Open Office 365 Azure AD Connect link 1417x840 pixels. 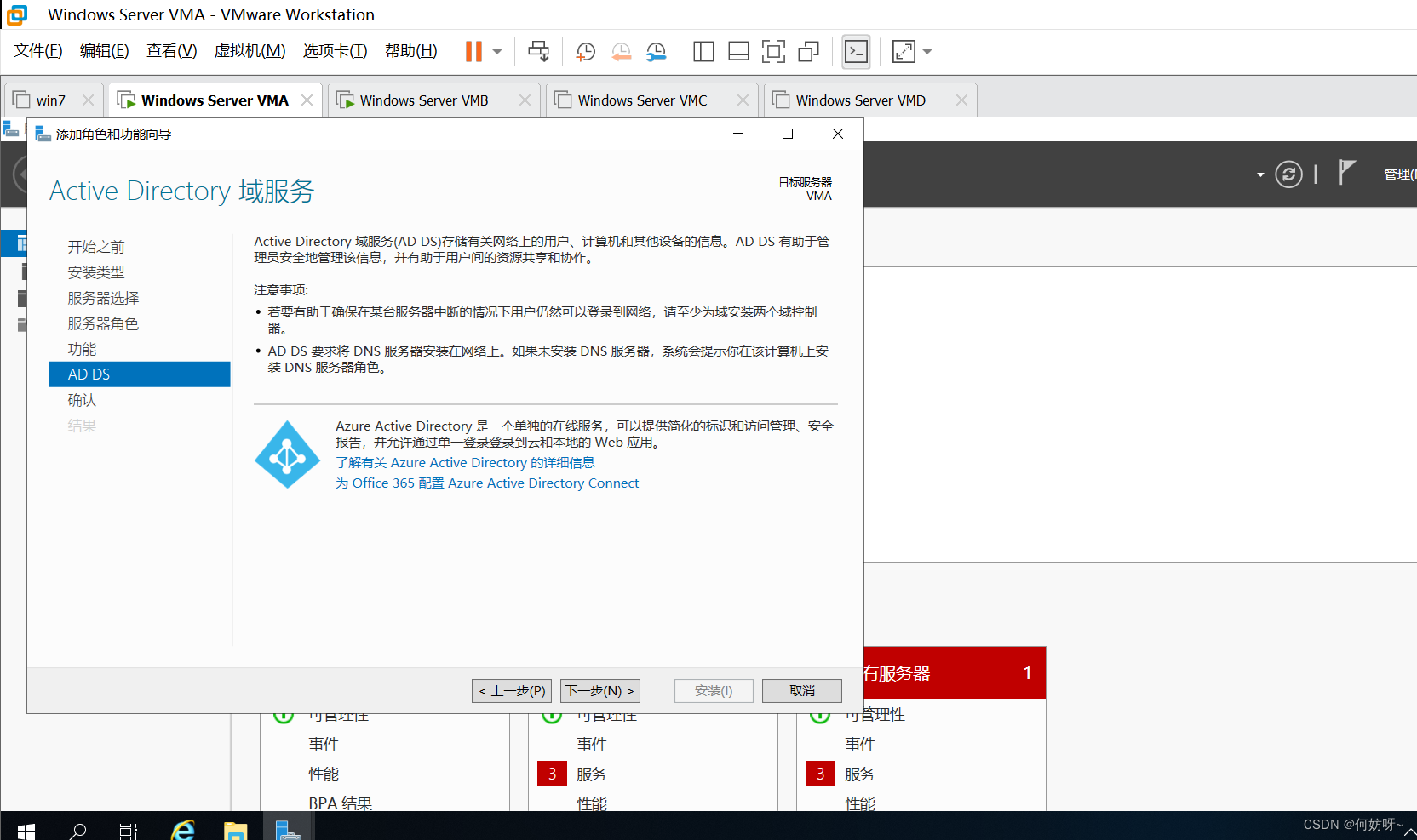click(487, 483)
